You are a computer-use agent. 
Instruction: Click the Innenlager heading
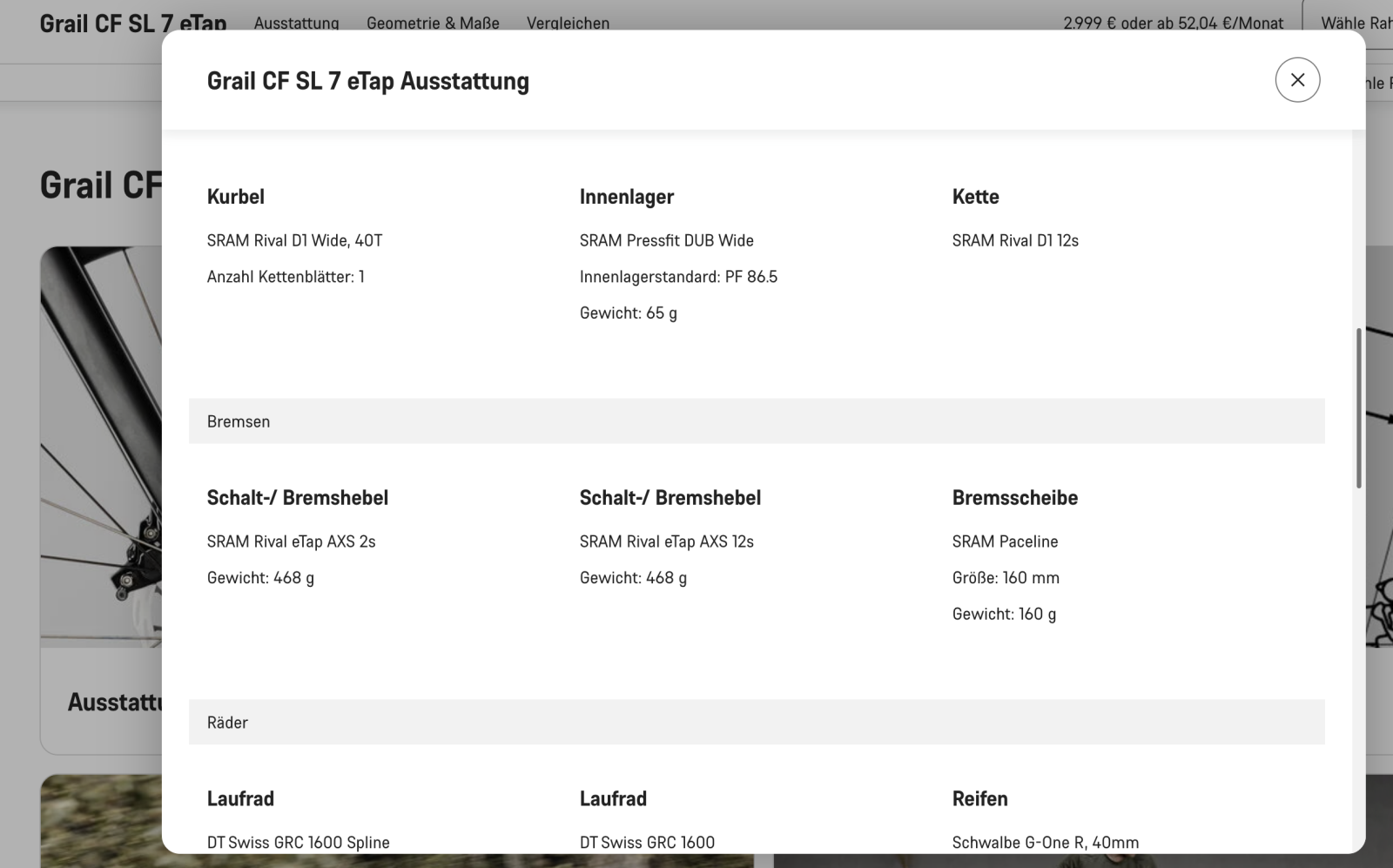pyautogui.click(x=627, y=197)
